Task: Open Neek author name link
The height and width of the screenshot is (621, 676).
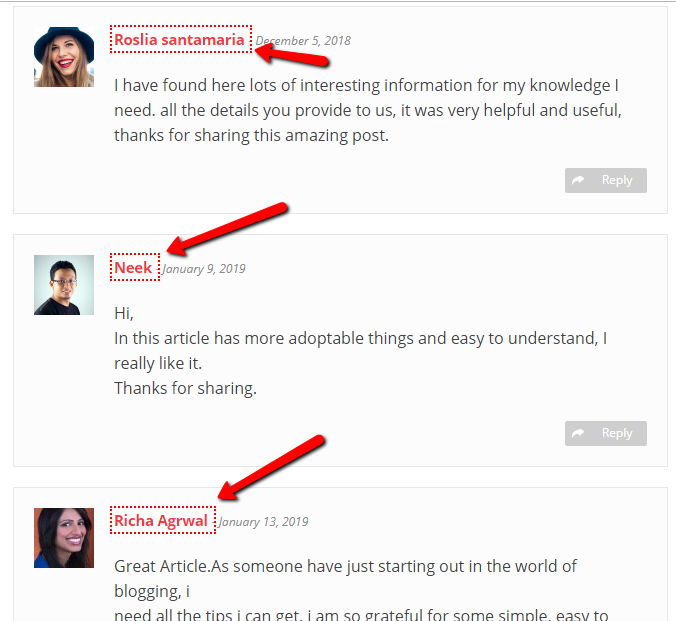Action: pos(133,267)
